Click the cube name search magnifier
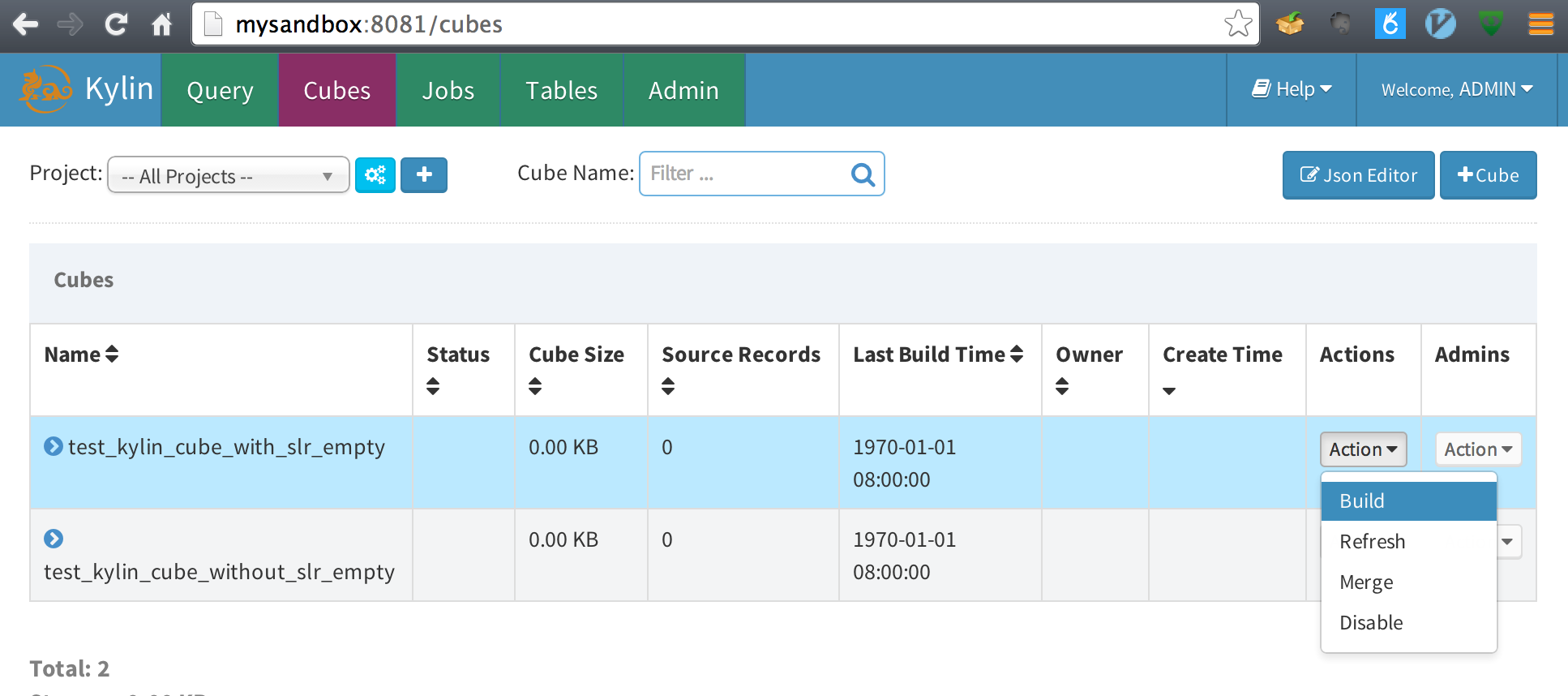 pyautogui.click(x=863, y=174)
